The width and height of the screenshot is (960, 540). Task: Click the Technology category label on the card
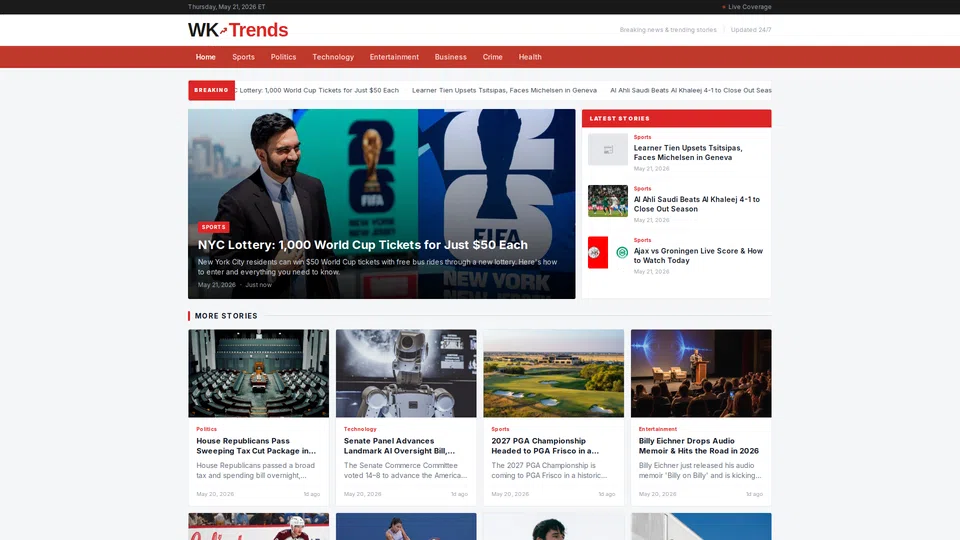click(360, 429)
